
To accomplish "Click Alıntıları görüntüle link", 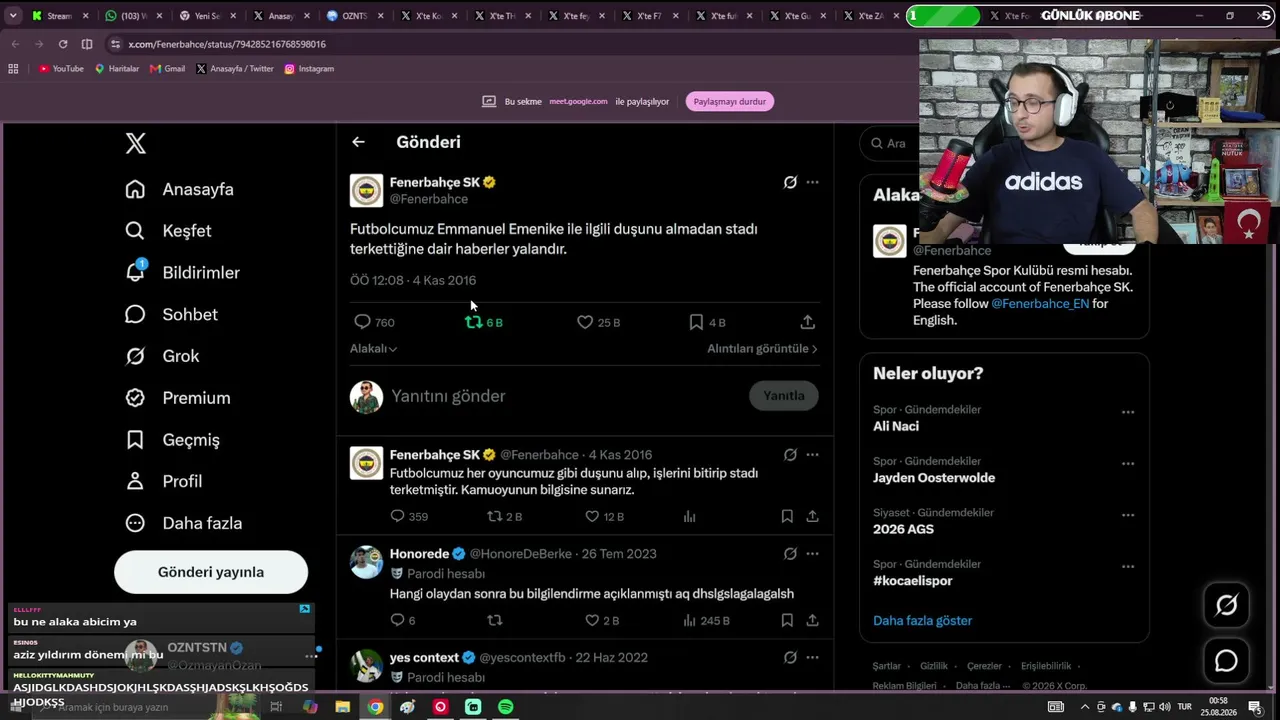I will pos(762,349).
